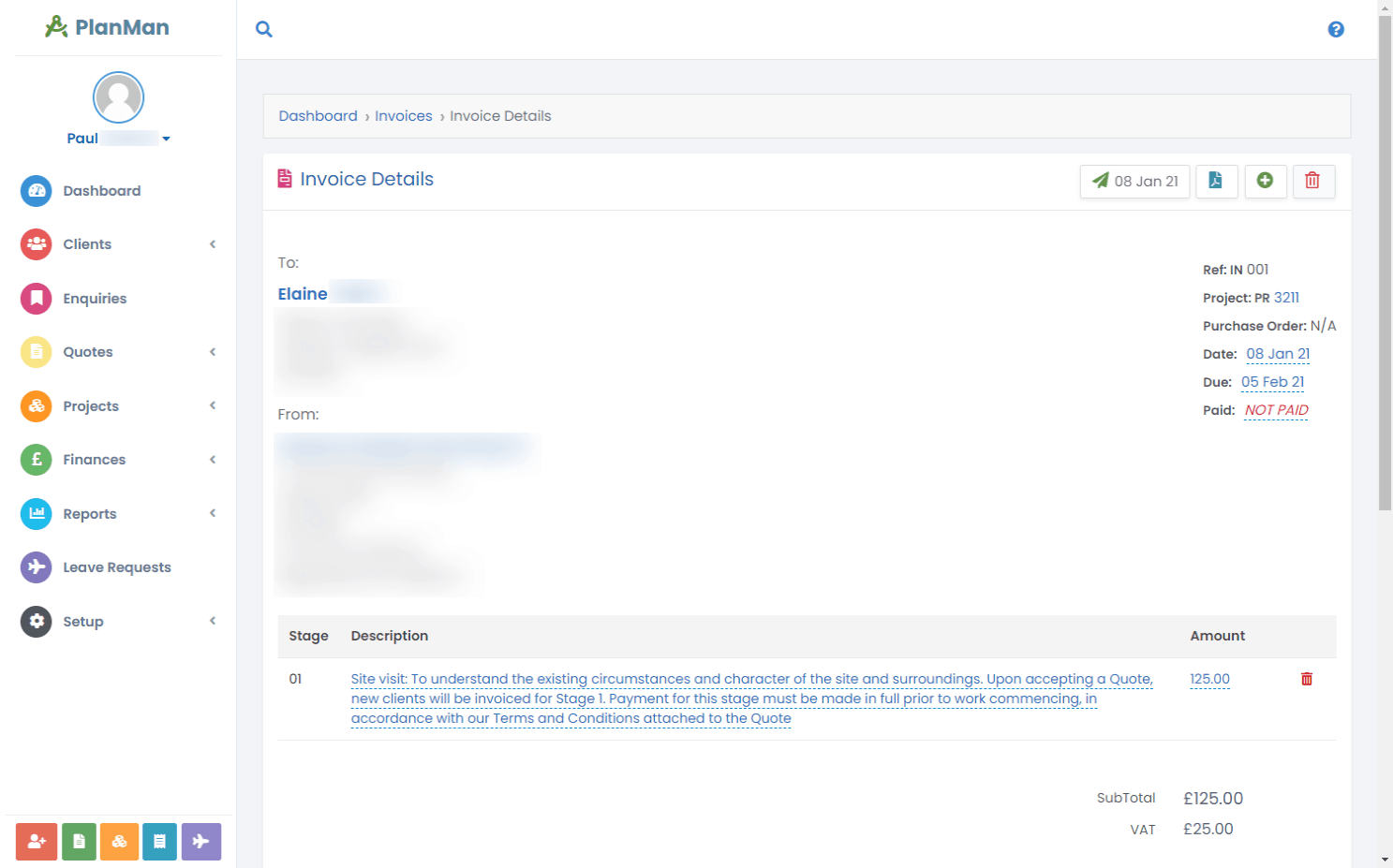Open the help question mark icon
Image resolution: width=1393 pixels, height=868 pixels.
click(x=1336, y=29)
